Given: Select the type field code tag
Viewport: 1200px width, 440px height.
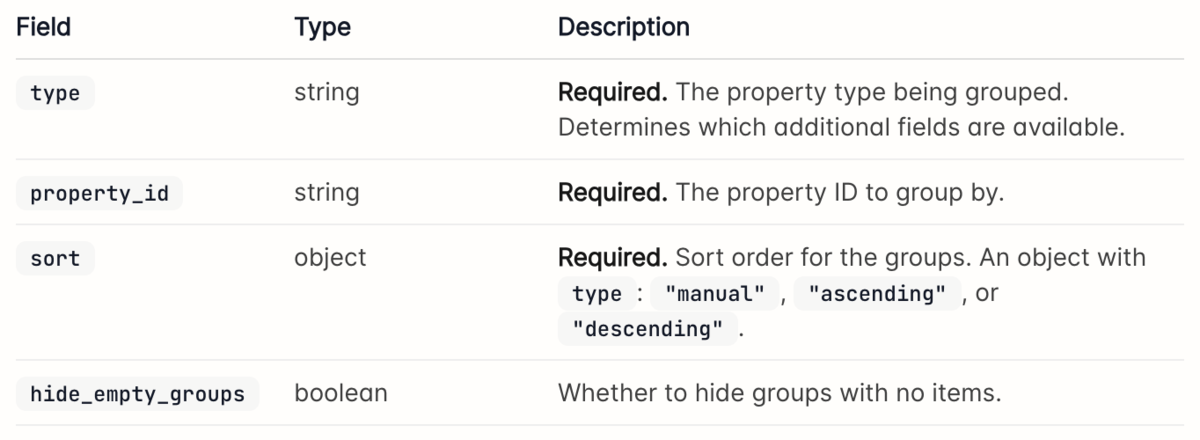Looking at the screenshot, I should pos(55,94).
